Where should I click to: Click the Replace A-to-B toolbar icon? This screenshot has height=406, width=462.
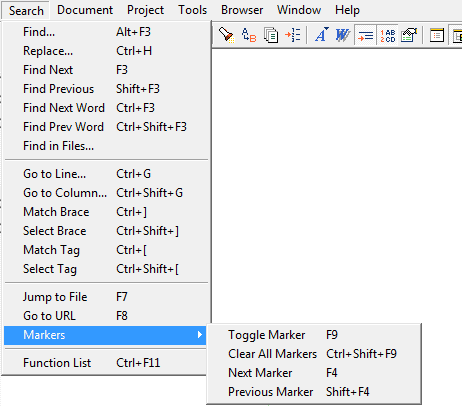(249, 35)
